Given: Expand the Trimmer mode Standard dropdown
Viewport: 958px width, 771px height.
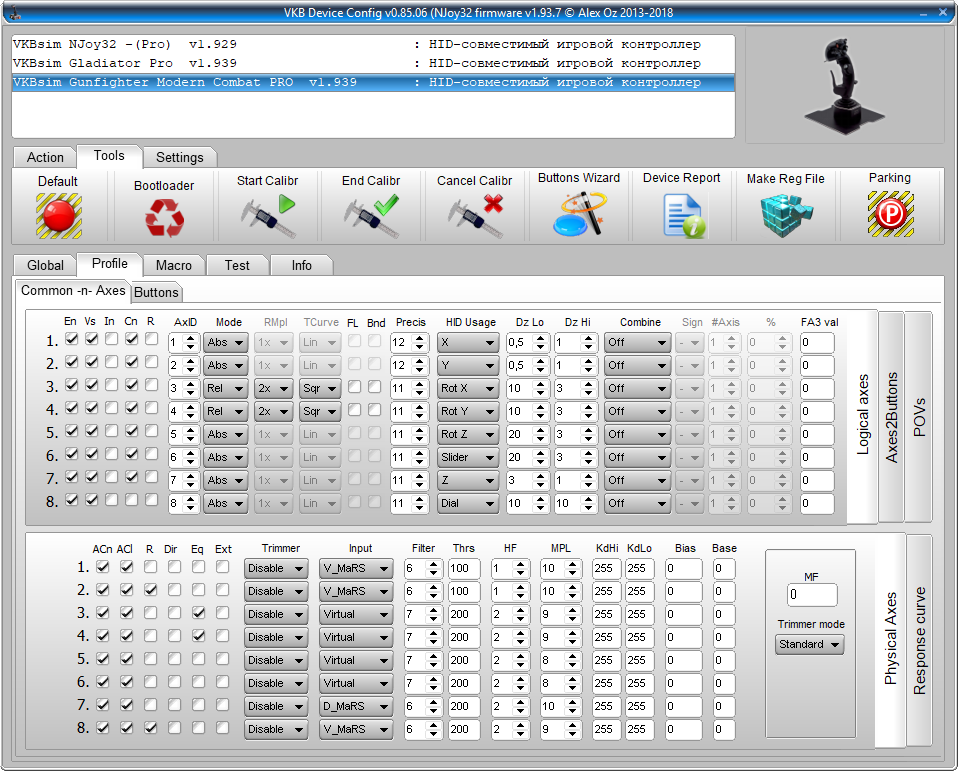Looking at the screenshot, I should (809, 645).
